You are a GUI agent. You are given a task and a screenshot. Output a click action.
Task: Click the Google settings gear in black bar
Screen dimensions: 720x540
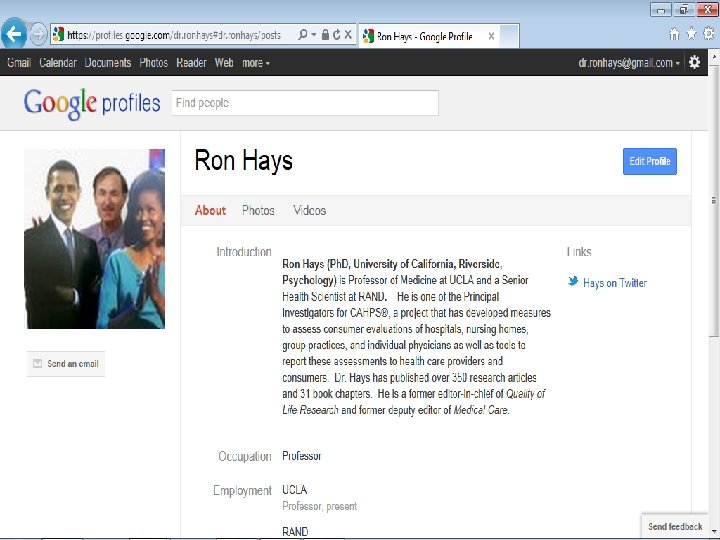[x=694, y=62]
